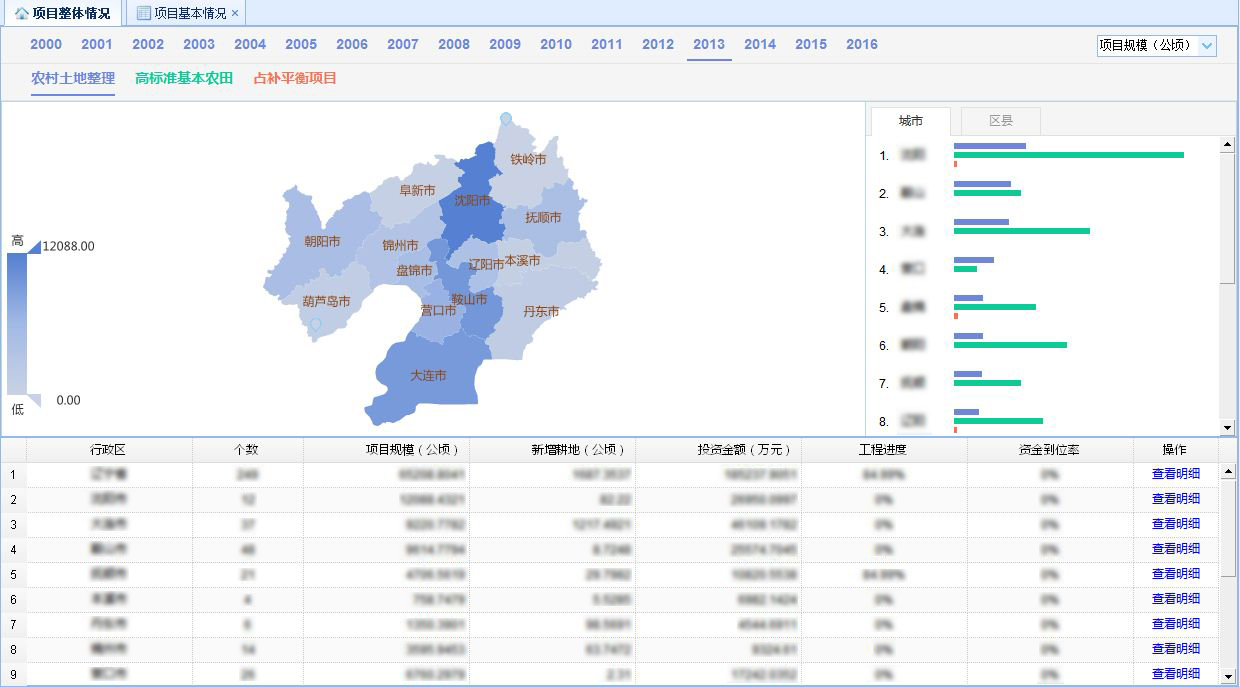Click the map marker near 葫芦岛市

[316, 324]
